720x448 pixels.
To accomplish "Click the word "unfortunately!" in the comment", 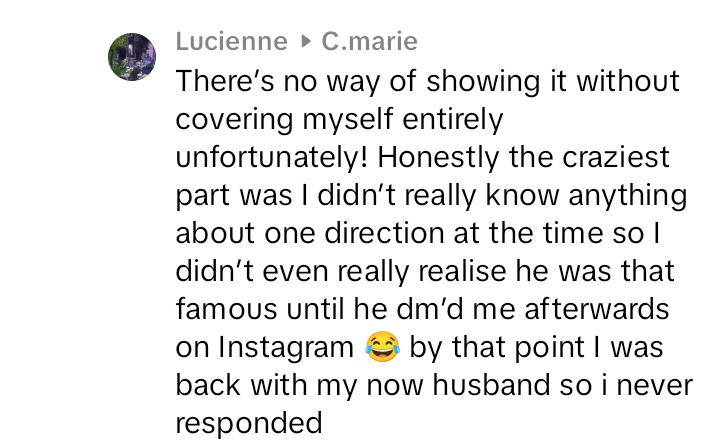I will [x=272, y=158].
